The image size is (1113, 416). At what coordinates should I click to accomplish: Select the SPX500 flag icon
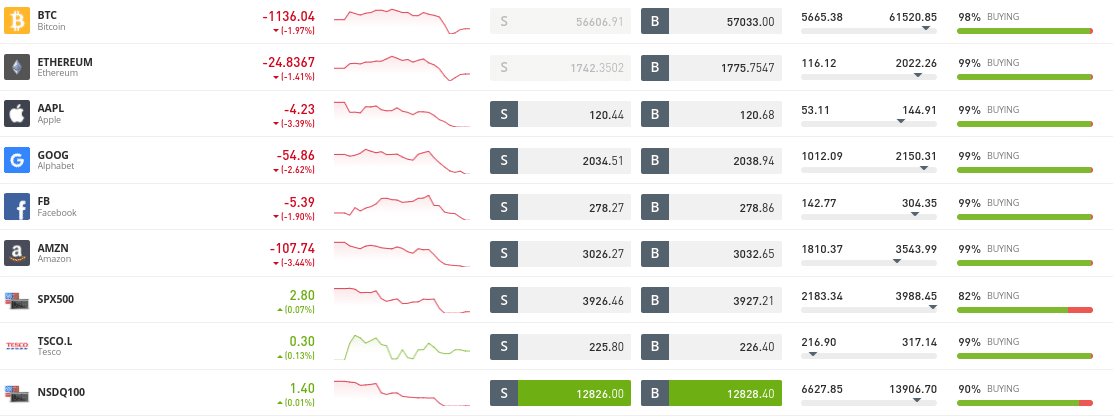[x=17, y=300]
